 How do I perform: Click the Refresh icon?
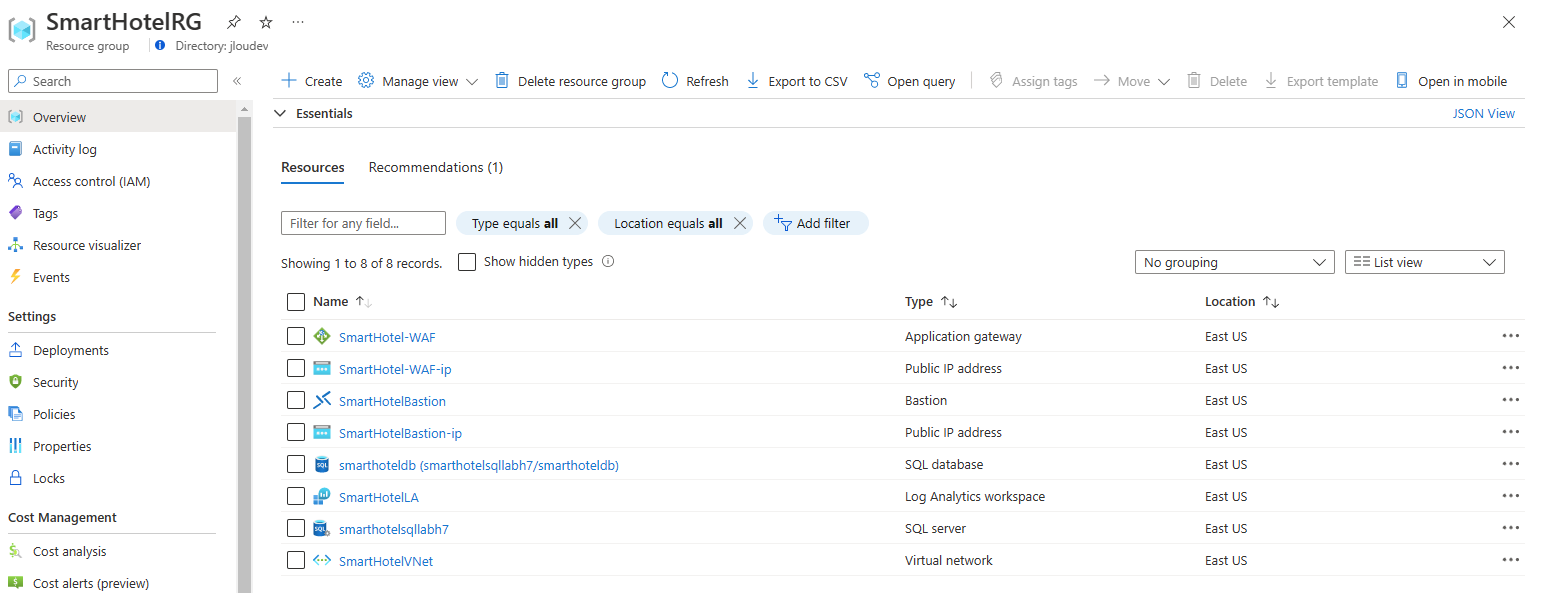point(670,81)
